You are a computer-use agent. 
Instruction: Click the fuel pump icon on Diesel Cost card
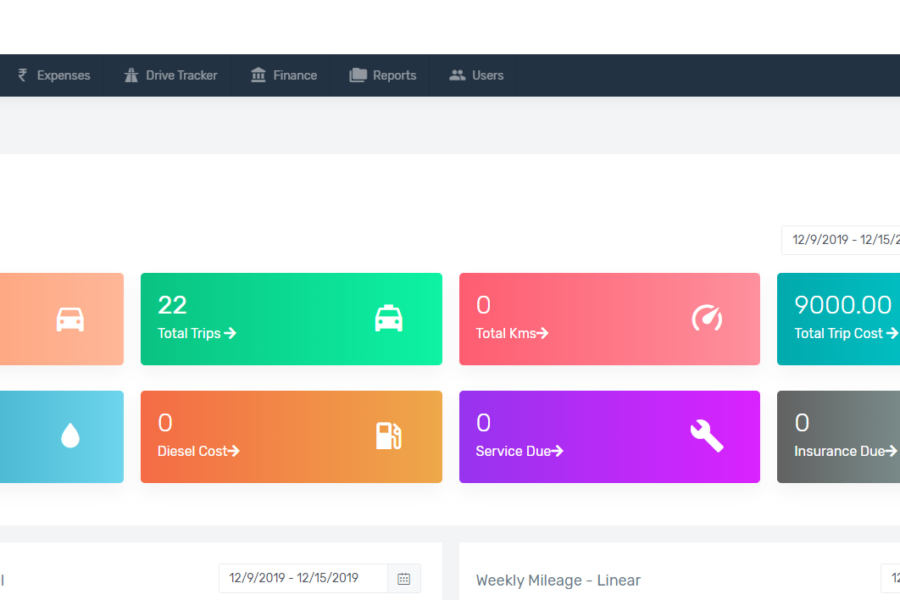[x=388, y=436]
